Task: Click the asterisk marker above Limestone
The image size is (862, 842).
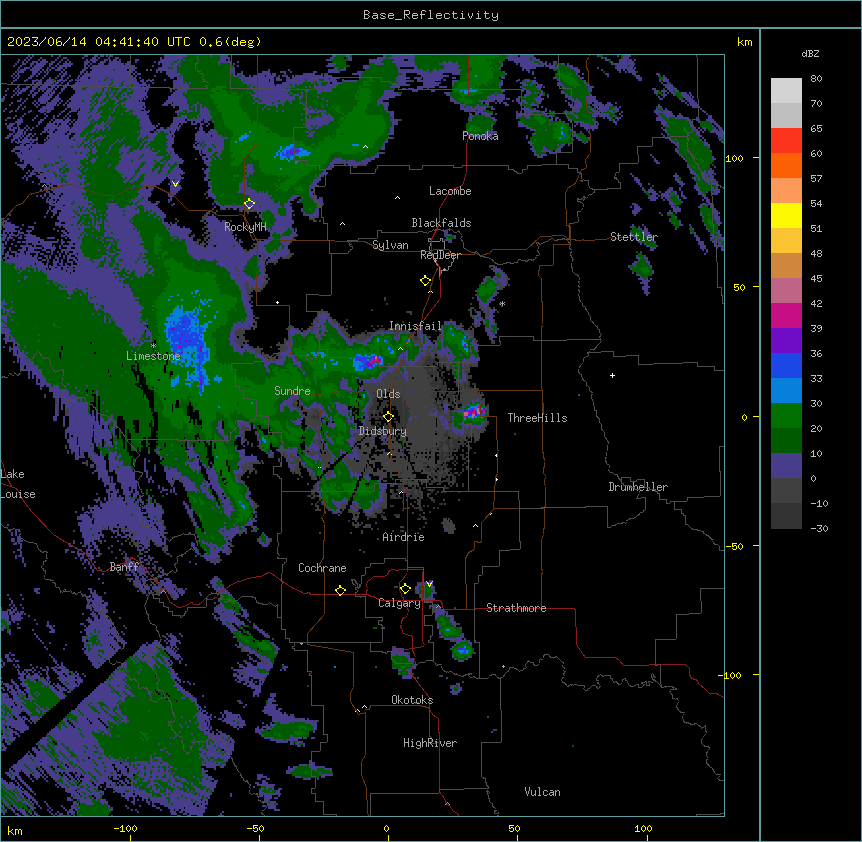Action: pos(153,346)
